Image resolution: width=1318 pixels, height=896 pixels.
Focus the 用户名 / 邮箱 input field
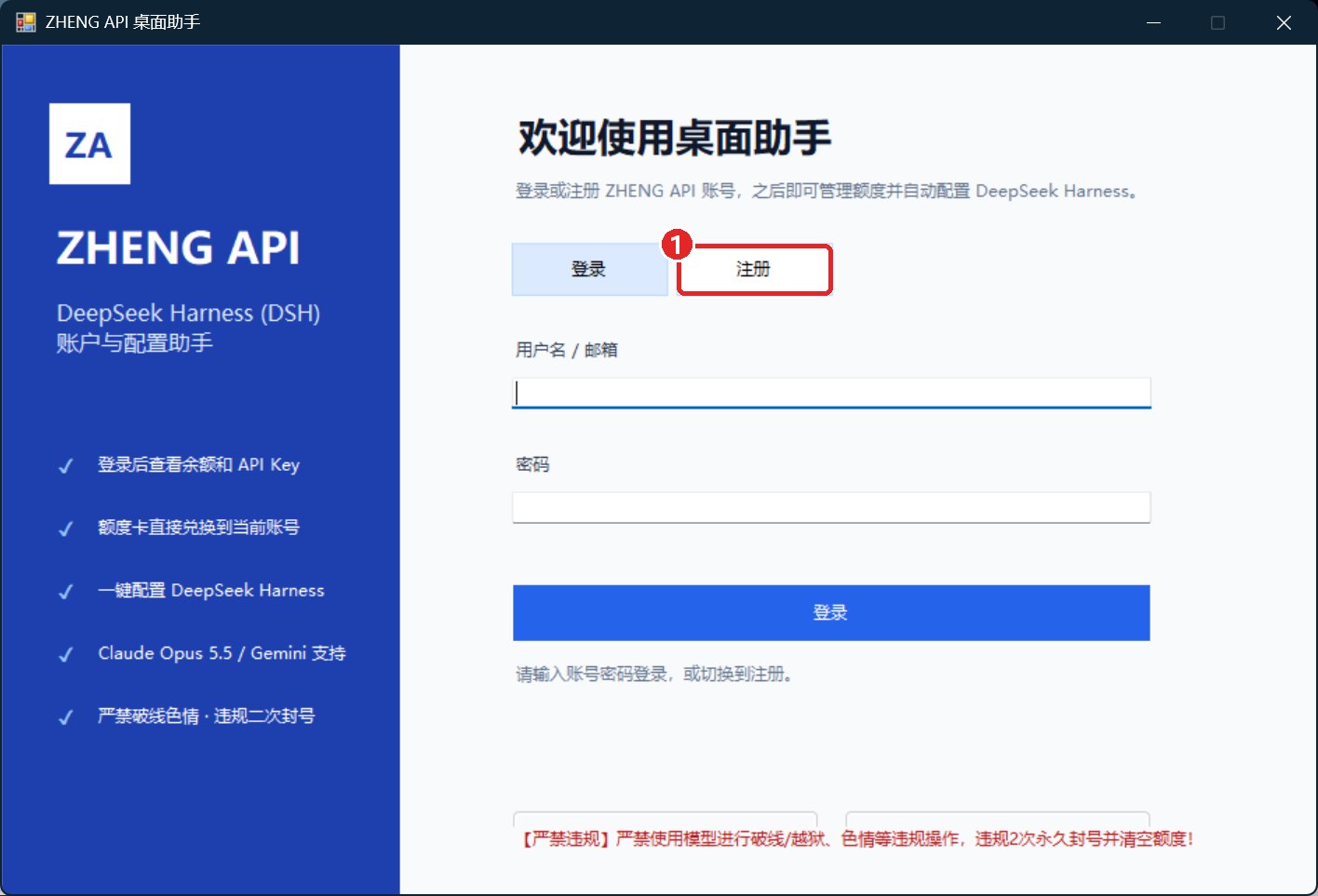pos(831,393)
